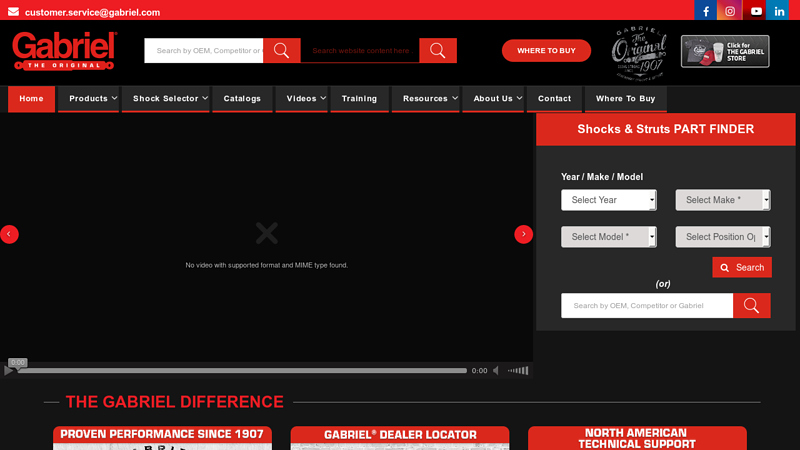
Task: Open the YouTube channel icon
Action: click(x=756, y=11)
